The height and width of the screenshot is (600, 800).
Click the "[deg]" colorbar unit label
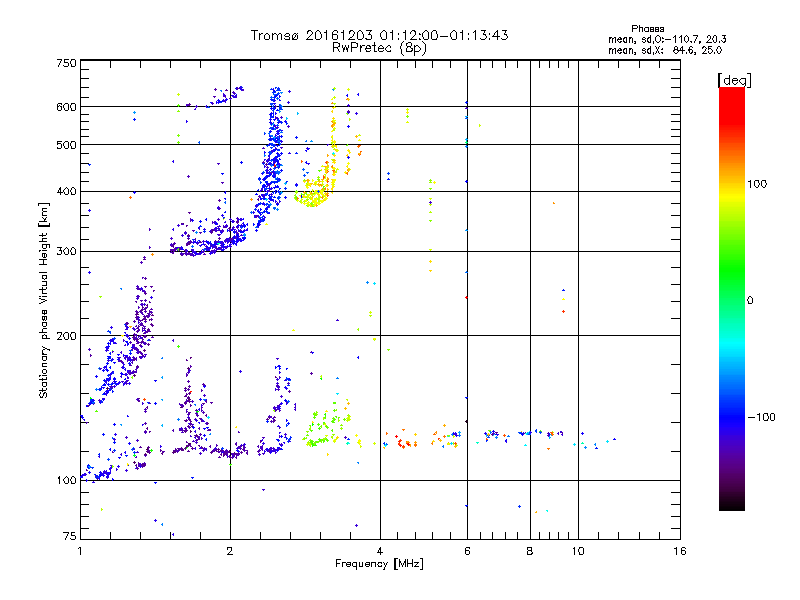click(x=734, y=80)
